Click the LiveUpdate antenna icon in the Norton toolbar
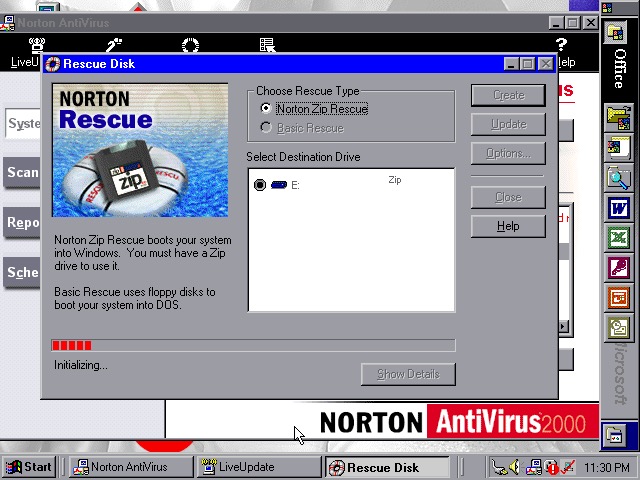Screen dimensions: 640x480 click(x=37, y=45)
